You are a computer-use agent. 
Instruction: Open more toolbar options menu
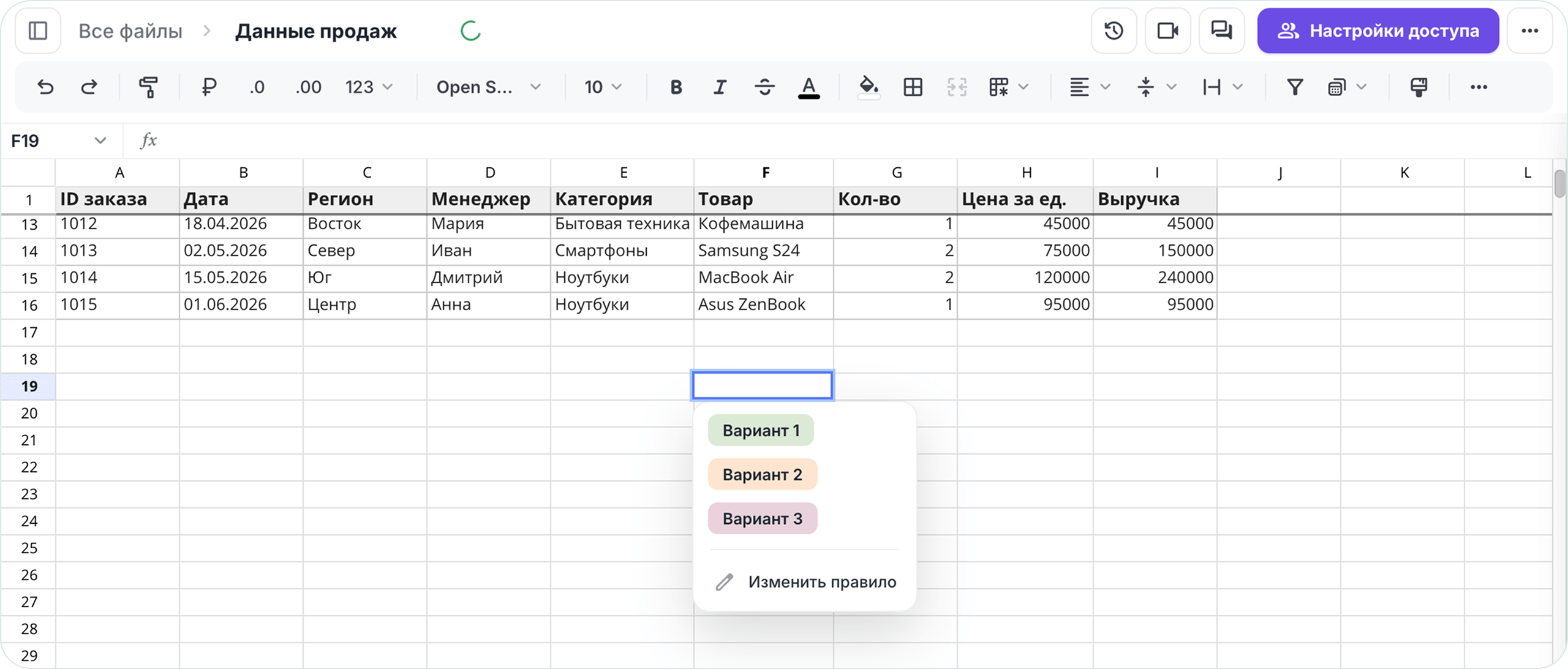pyautogui.click(x=1479, y=87)
